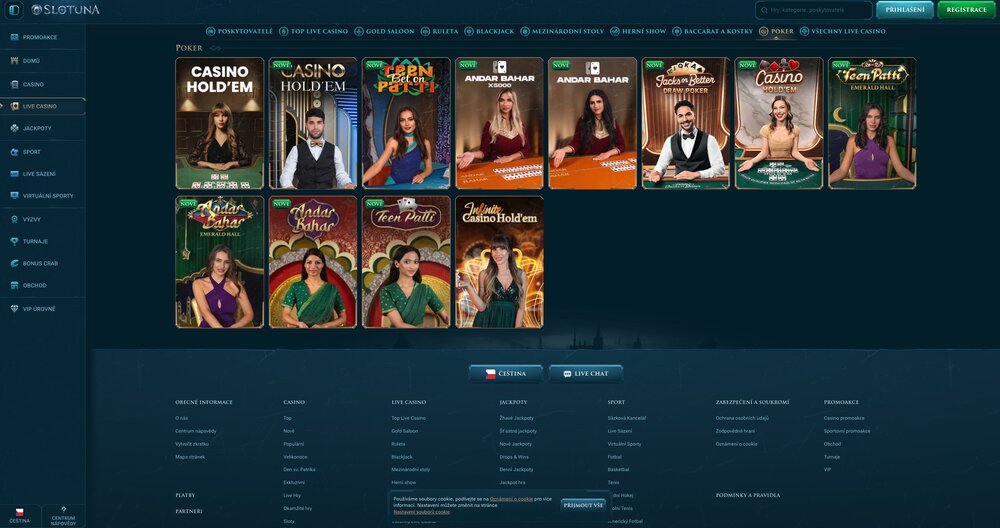Open the Slotuna logo homepage
The width and height of the screenshot is (1000, 528).
[x=66, y=10]
